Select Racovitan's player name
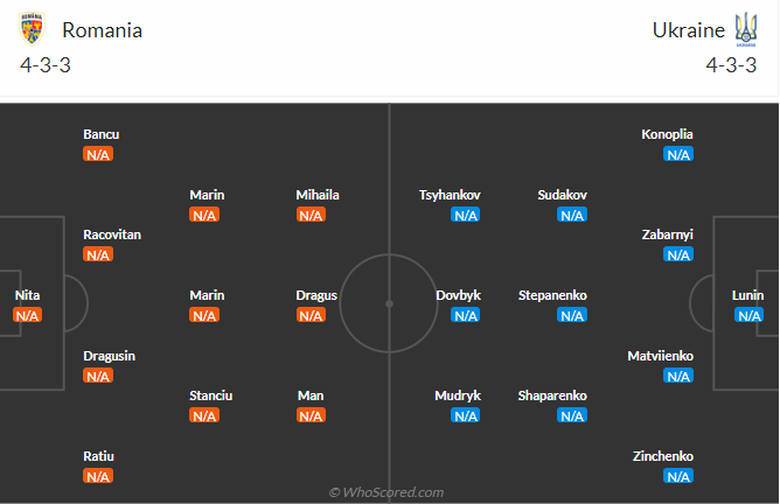780x504 pixels. click(x=112, y=235)
